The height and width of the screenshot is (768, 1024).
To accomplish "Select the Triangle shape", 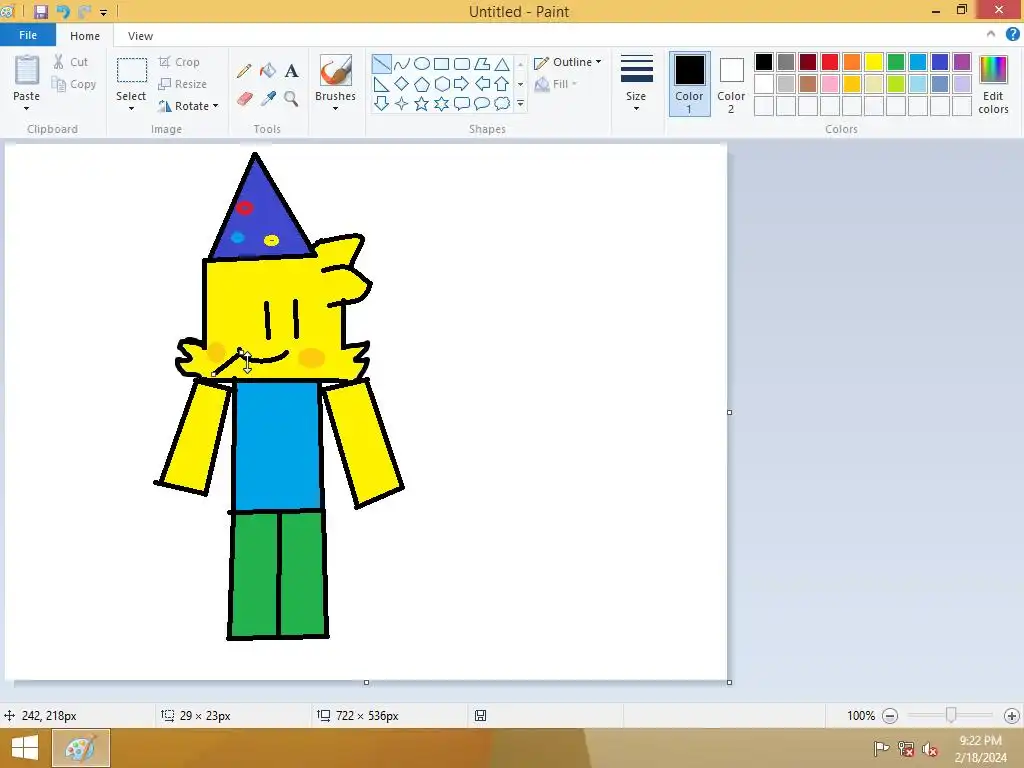I will [x=502, y=63].
